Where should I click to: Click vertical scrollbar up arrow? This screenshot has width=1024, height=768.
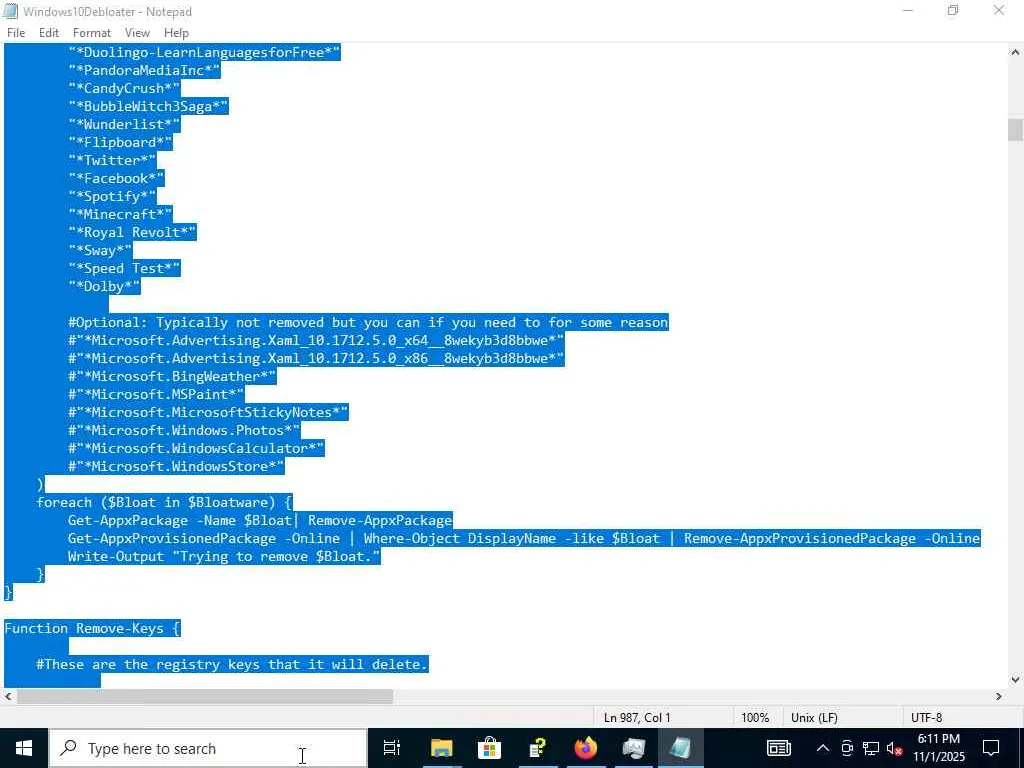pyautogui.click(x=1016, y=52)
